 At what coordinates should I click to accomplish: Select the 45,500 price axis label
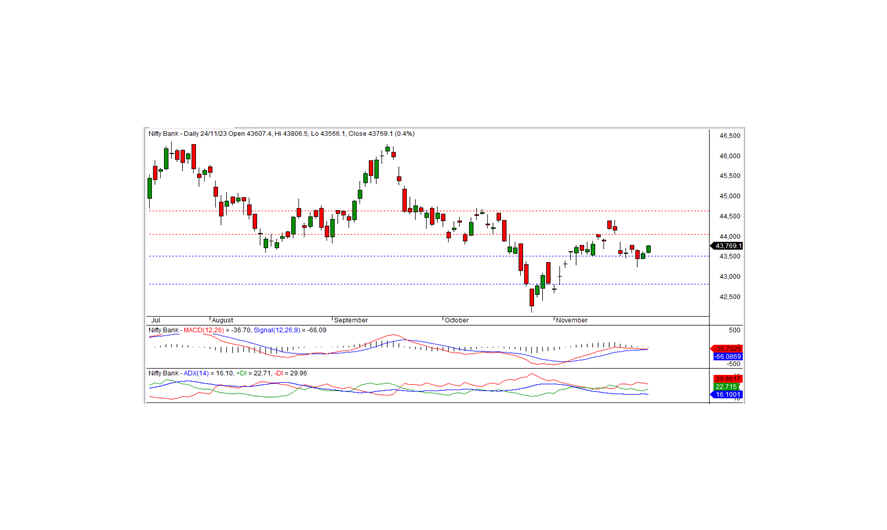pos(730,176)
